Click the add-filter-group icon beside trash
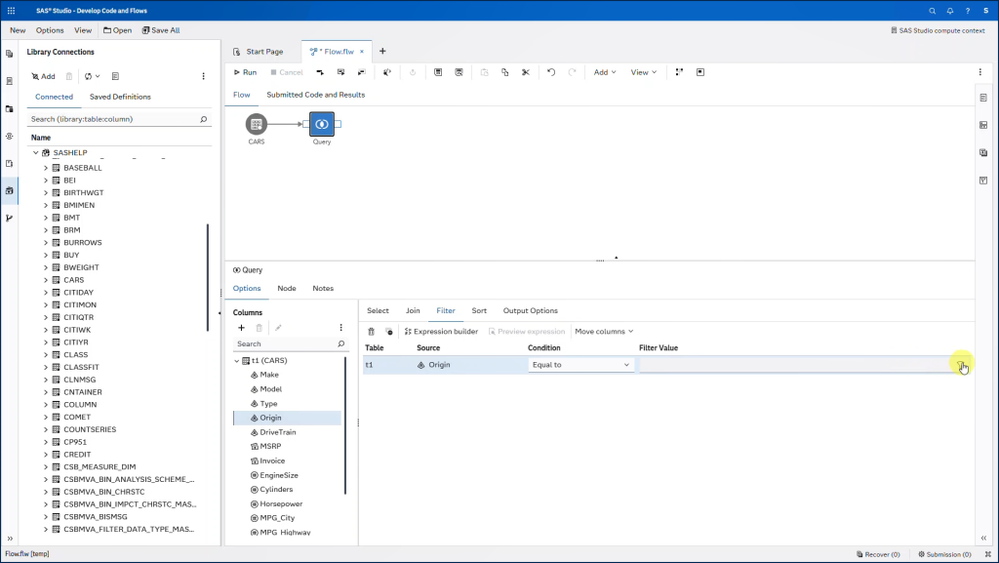 [389, 331]
